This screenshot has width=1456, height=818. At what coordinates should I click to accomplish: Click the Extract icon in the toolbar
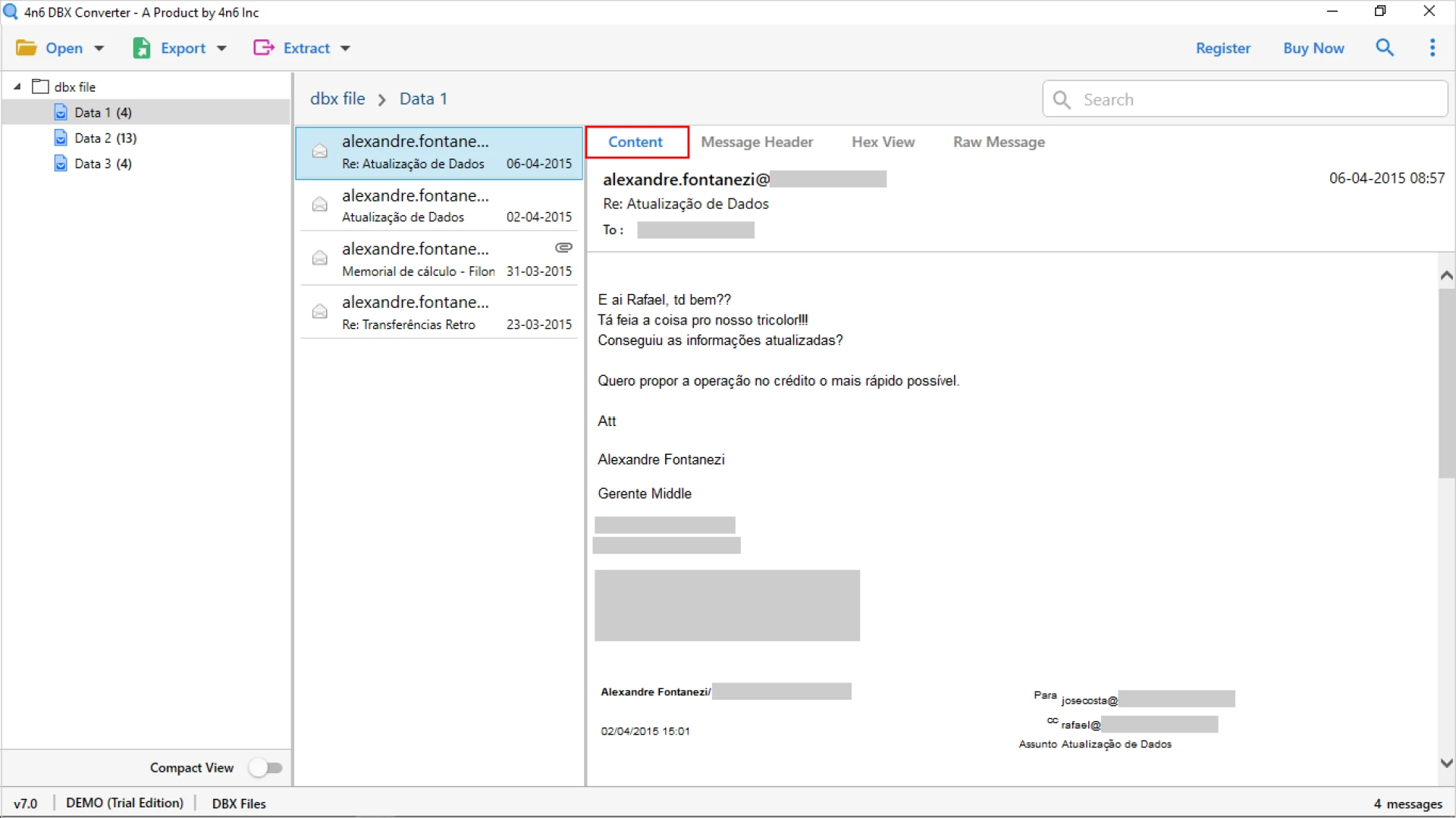click(263, 47)
